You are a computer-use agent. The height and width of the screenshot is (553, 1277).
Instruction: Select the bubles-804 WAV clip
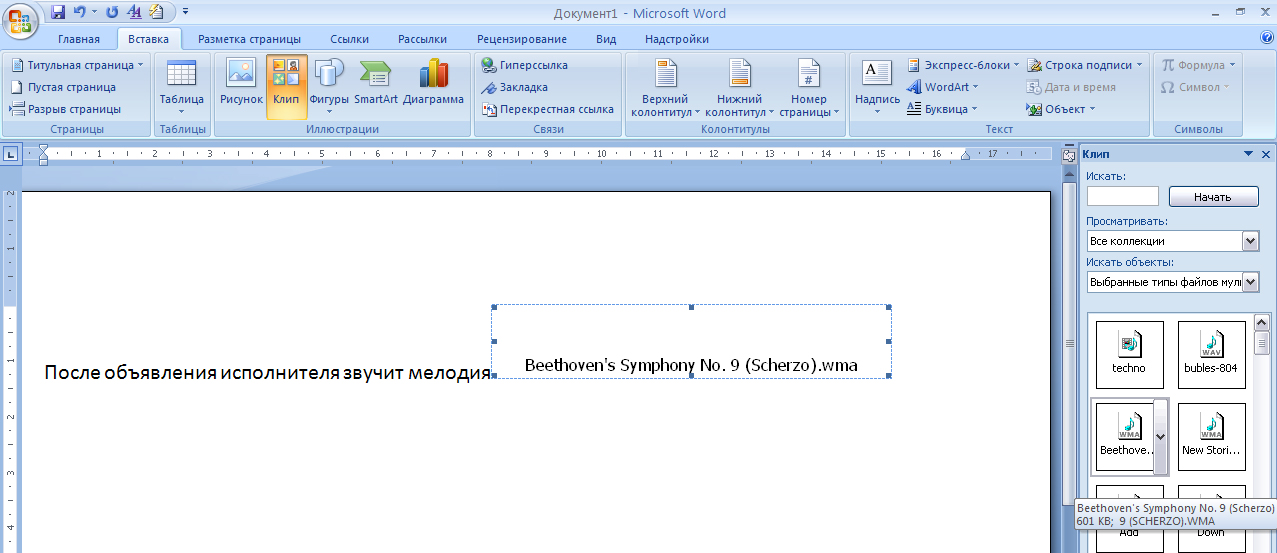(x=1212, y=355)
